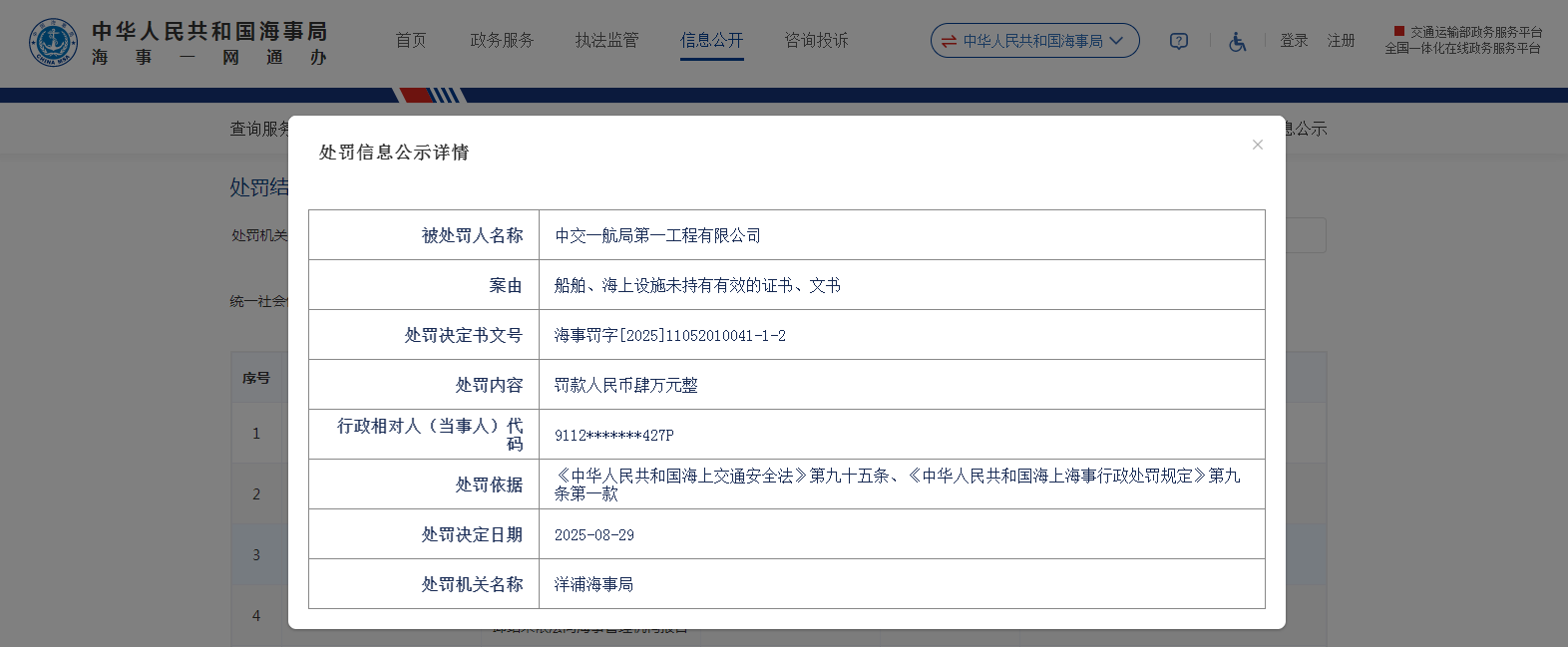Open the 咨询投诉 menu
Image resolution: width=1568 pixels, height=647 pixels.
tap(816, 40)
